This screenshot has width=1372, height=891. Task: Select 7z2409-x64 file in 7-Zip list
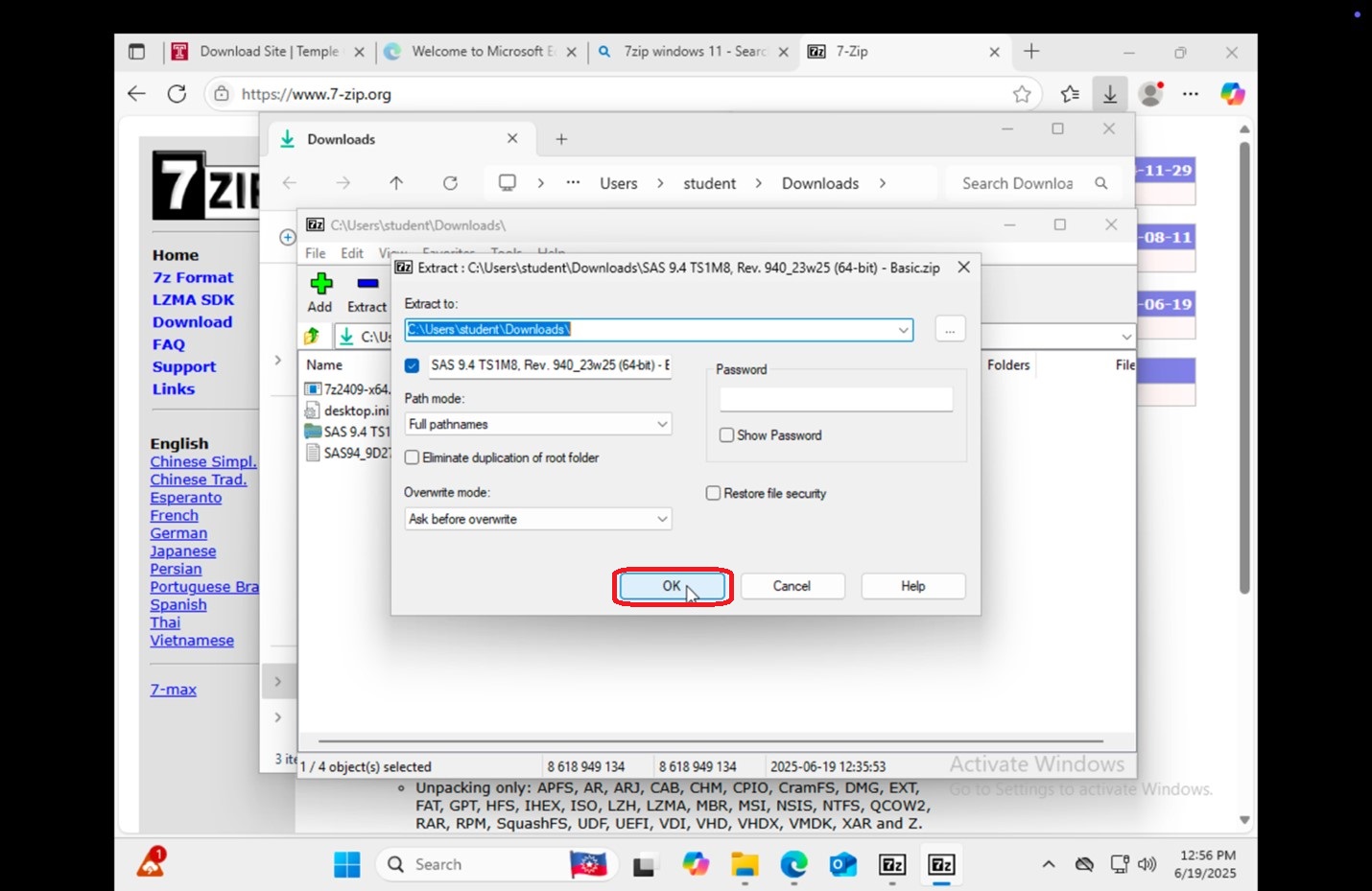coord(347,389)
